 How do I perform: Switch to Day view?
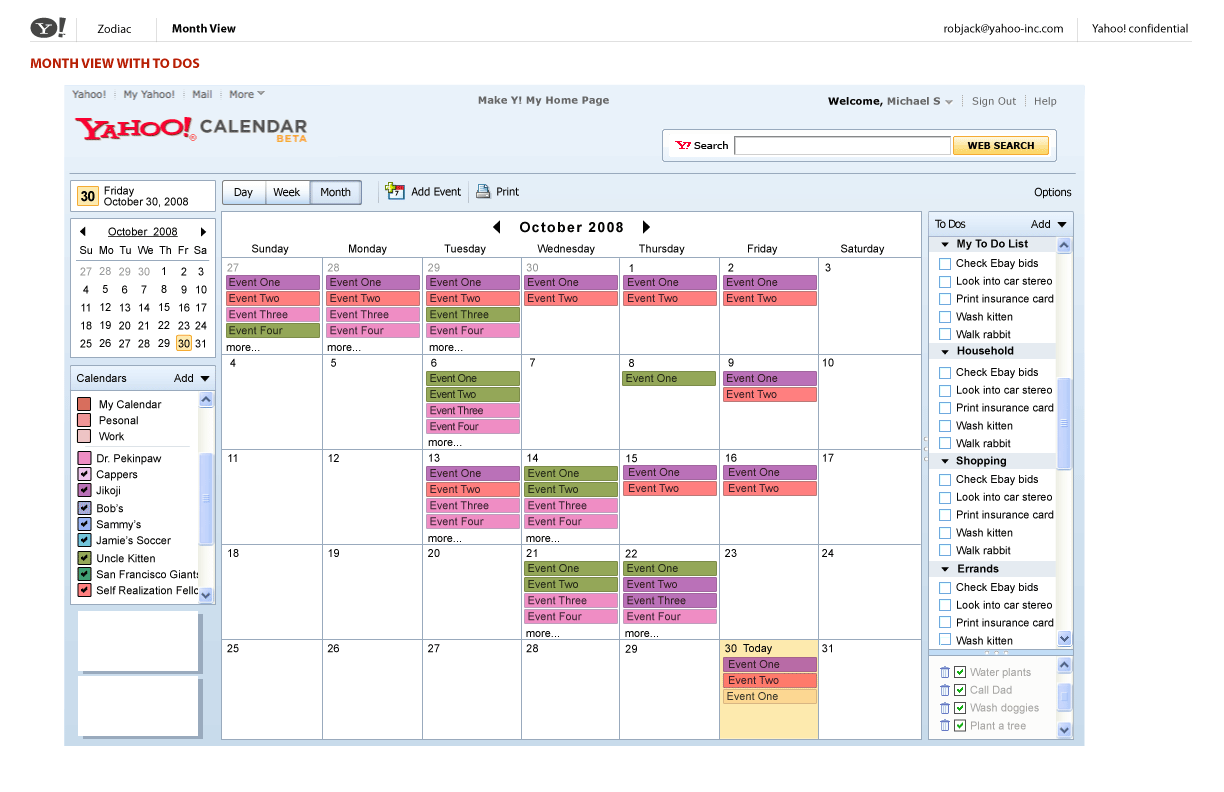[x=243, y=192]
